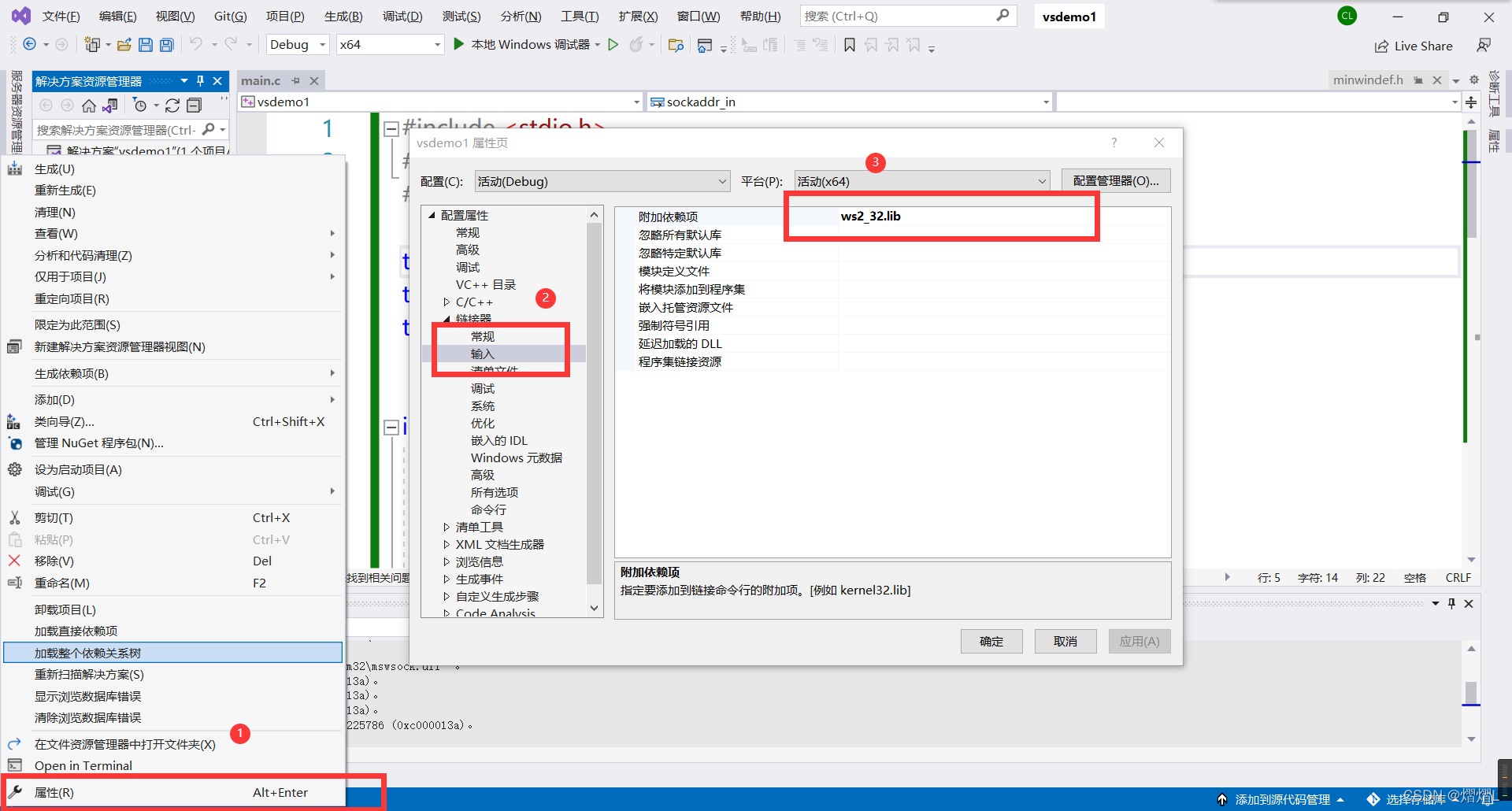Open the 配置(C) configuration dropdown in the dialog

[602, 181]
